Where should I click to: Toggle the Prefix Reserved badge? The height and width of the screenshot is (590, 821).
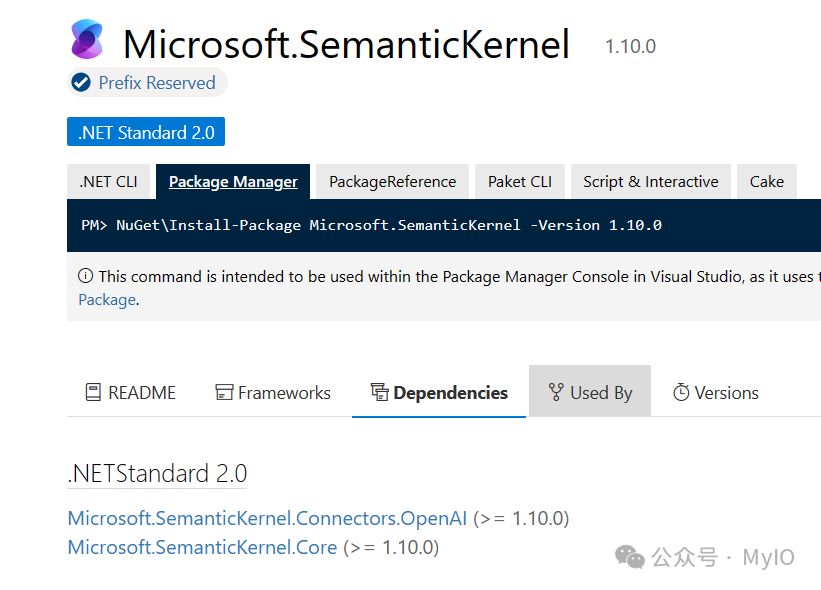(x=146, y=83)
